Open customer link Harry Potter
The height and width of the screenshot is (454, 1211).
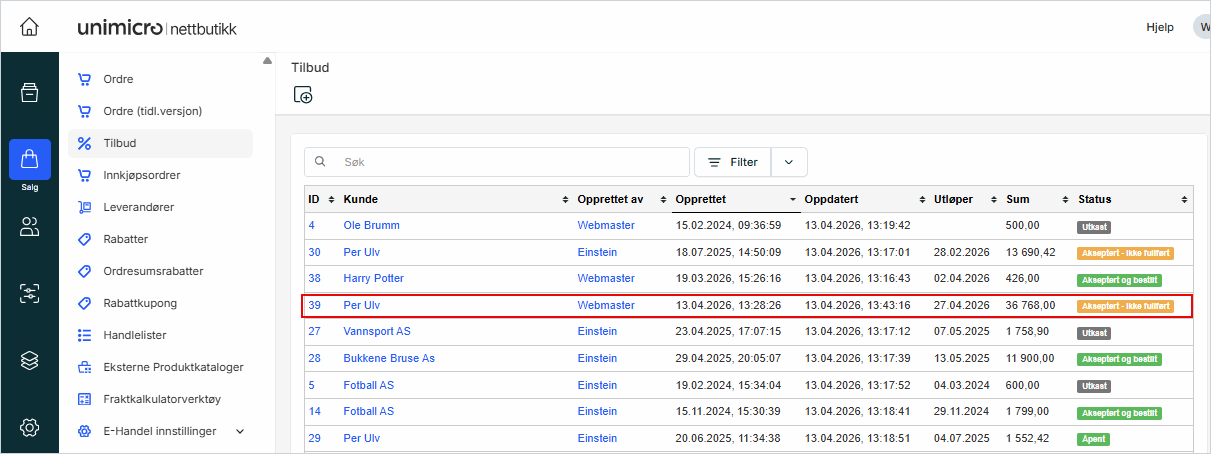coord(373,278)
